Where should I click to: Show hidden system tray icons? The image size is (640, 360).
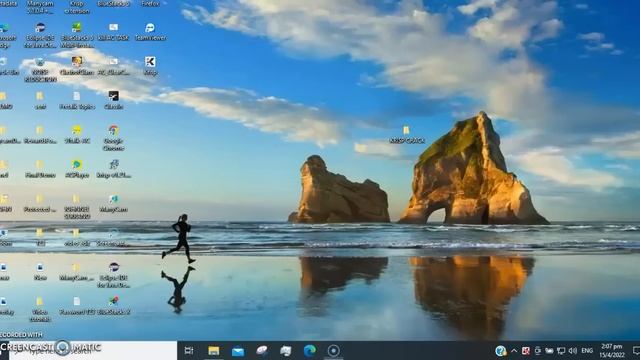point(514,351)
